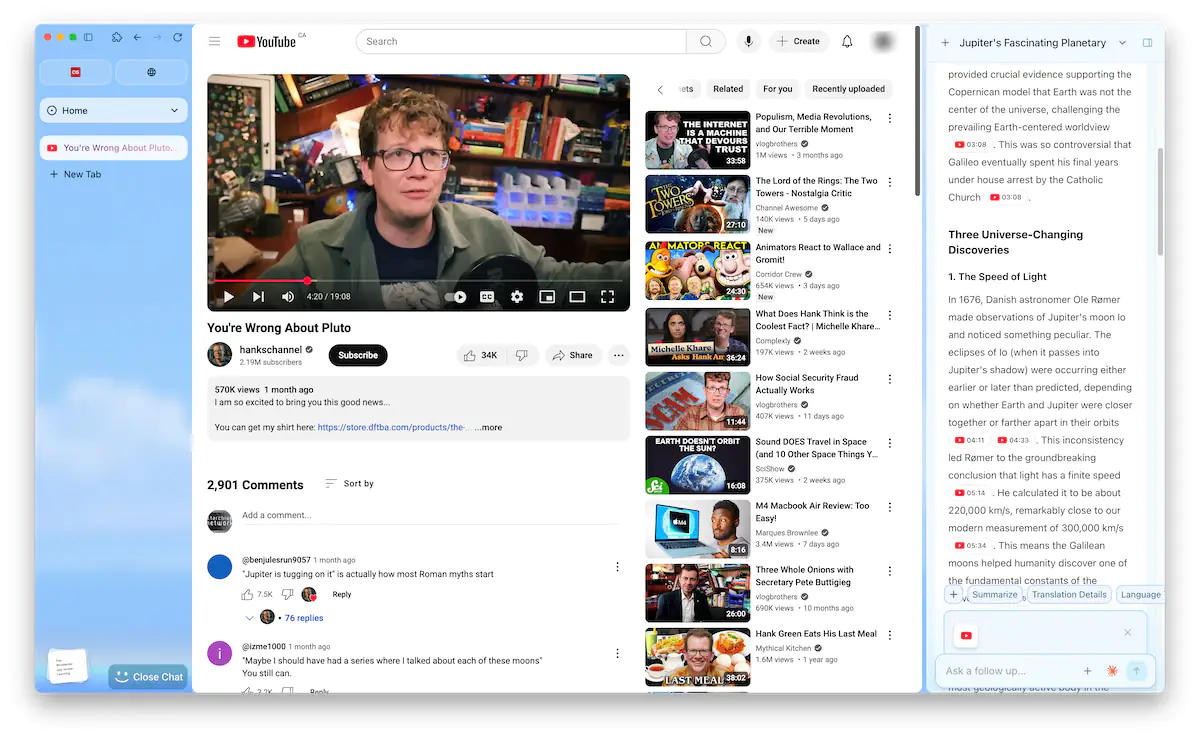Click the Close Chat button
Viewport: 1200px width, 739px height.
point(148,677)
